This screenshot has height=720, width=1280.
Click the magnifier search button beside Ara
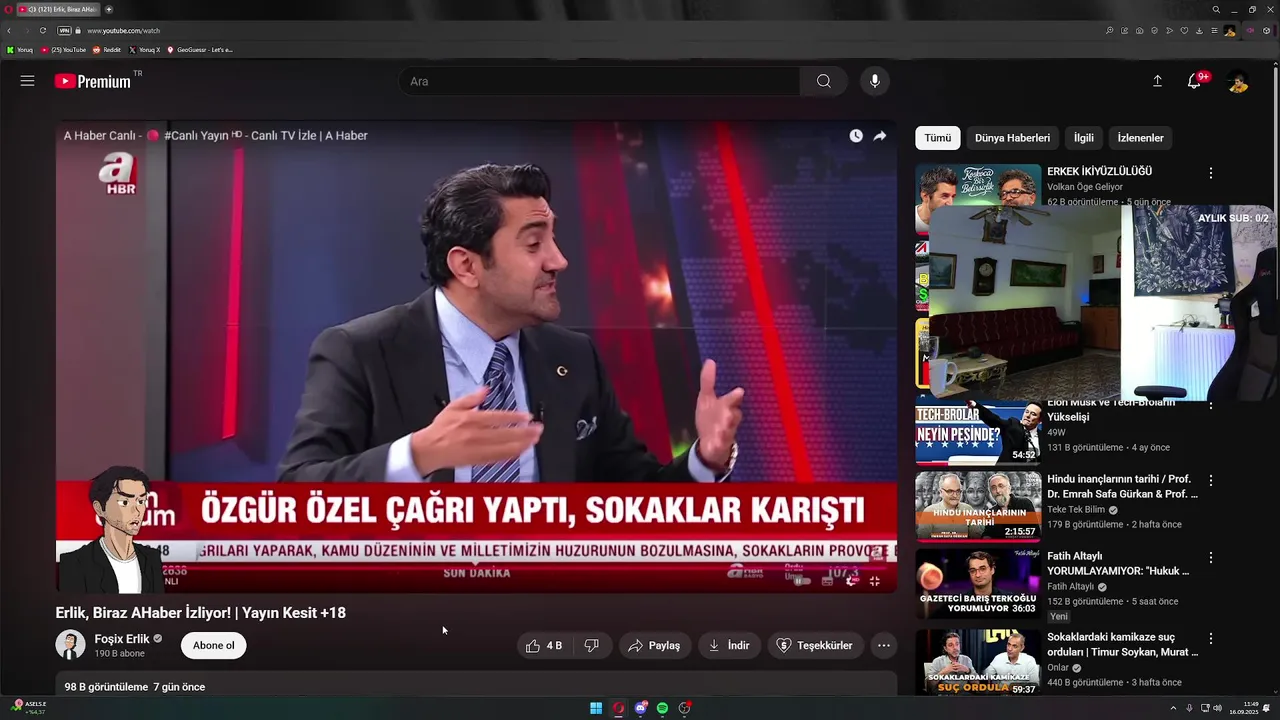[x=823, y=81]
